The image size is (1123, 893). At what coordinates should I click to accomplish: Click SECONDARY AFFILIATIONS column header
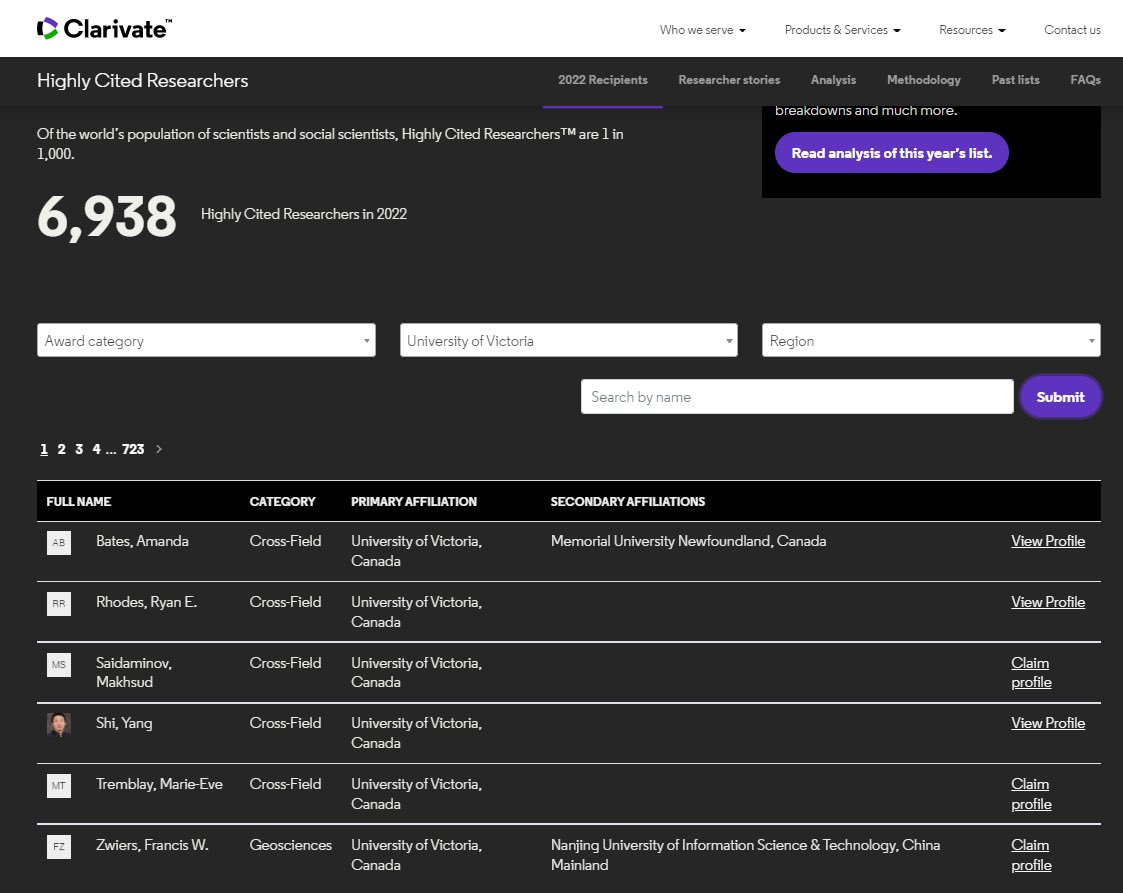628,501
